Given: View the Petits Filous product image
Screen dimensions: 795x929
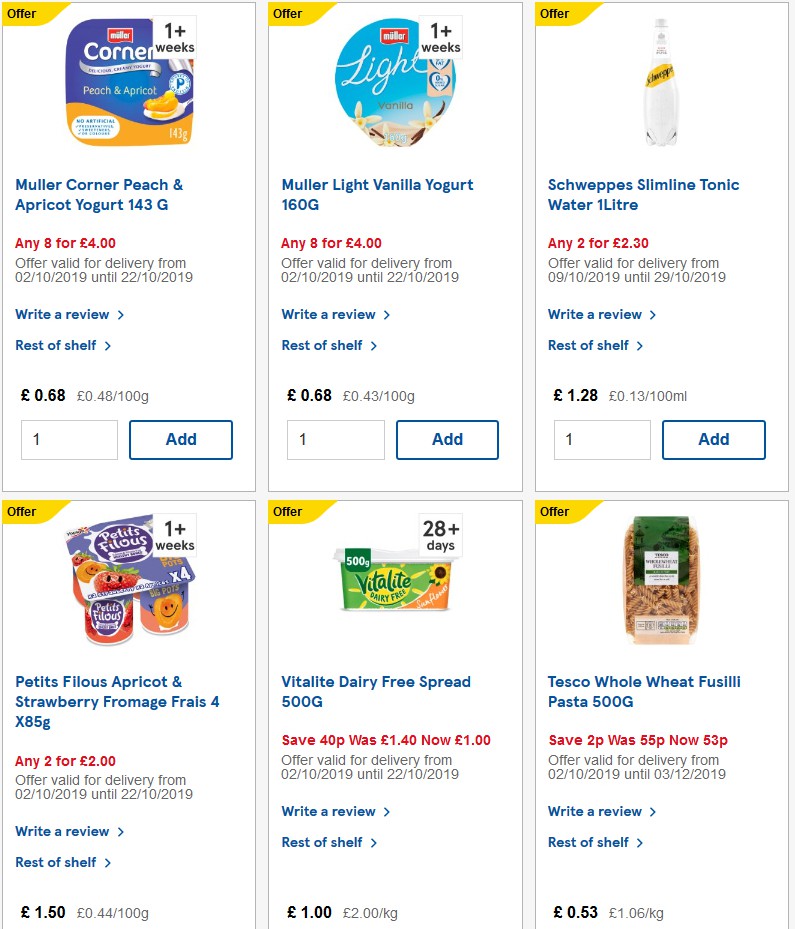Looking at the screenshot, I should click(x=129, y=580).
